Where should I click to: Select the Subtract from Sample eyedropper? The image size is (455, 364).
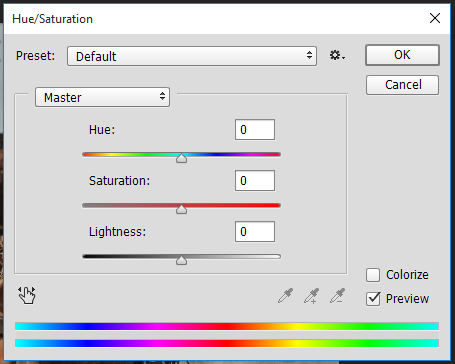337,296
